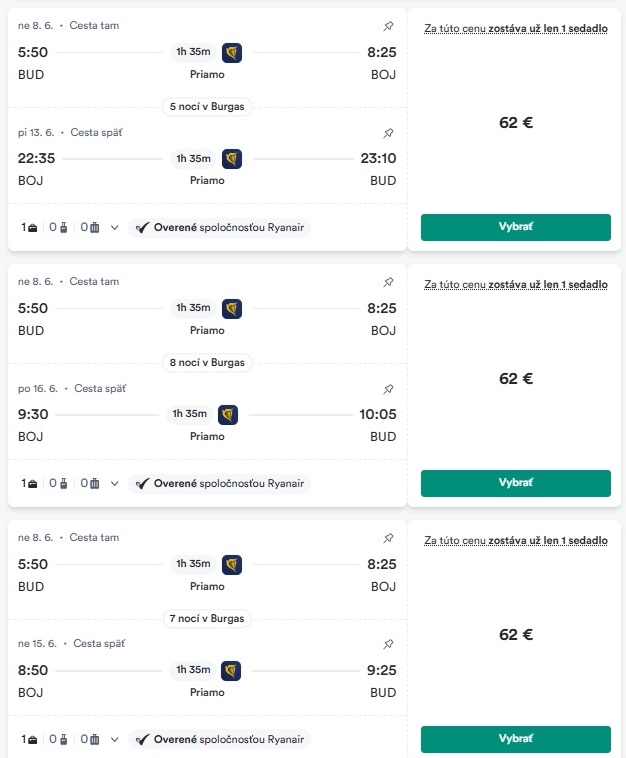Screen dimensions: 626x758
Task: Pin outbound flight in the 8 nocí card
Action: [388, 282]
